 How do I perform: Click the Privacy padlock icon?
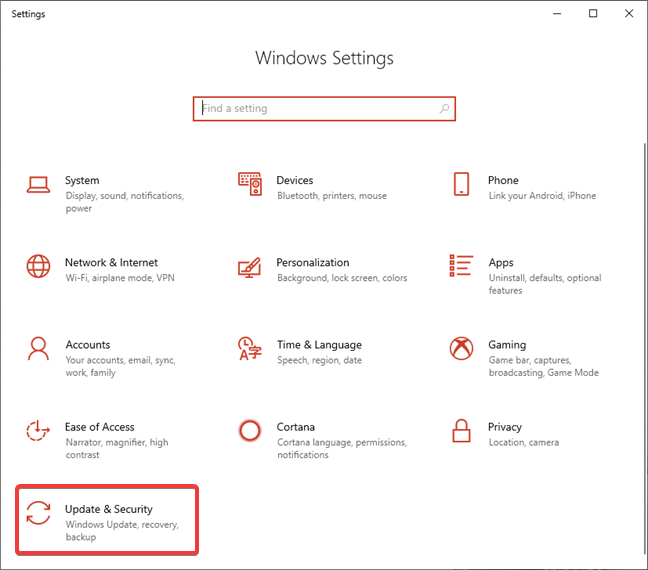coord(461,431)
